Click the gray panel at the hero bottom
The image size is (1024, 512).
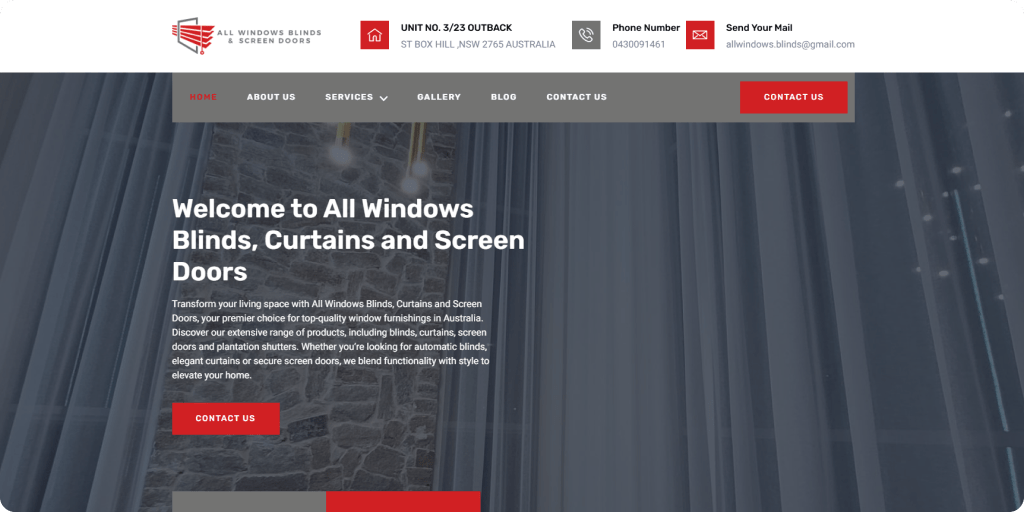tap(249, 501)
